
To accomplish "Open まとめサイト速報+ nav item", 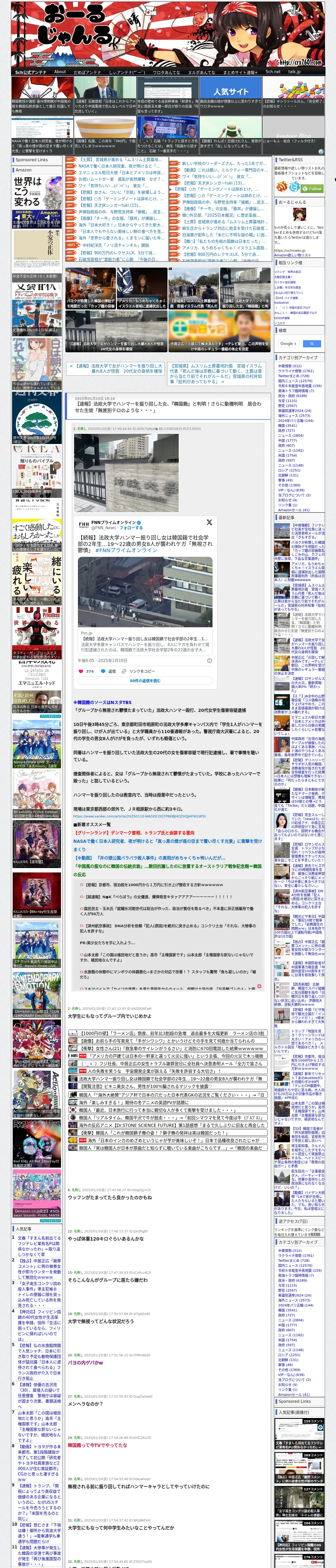I will click(240, 72).
